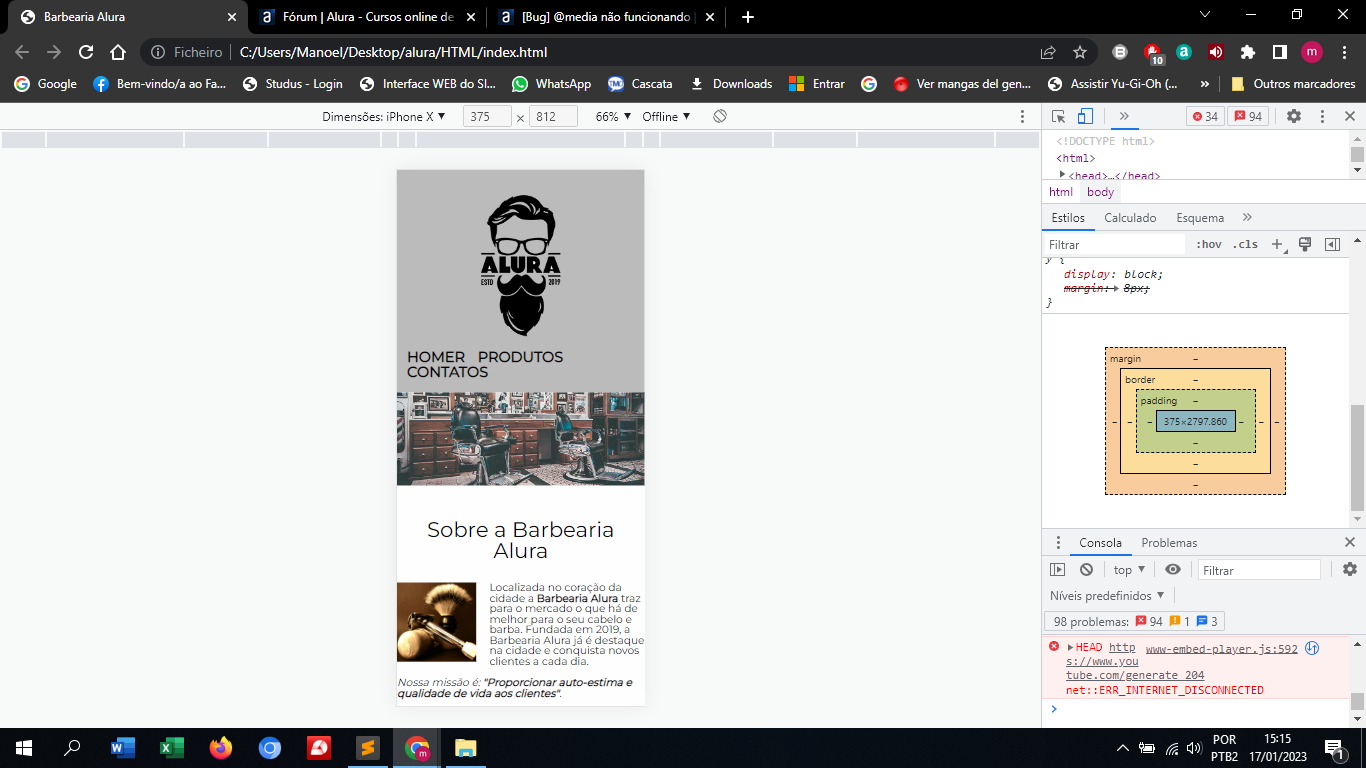Click the width 375 field

pyautogui.click(x=487, y=117)
